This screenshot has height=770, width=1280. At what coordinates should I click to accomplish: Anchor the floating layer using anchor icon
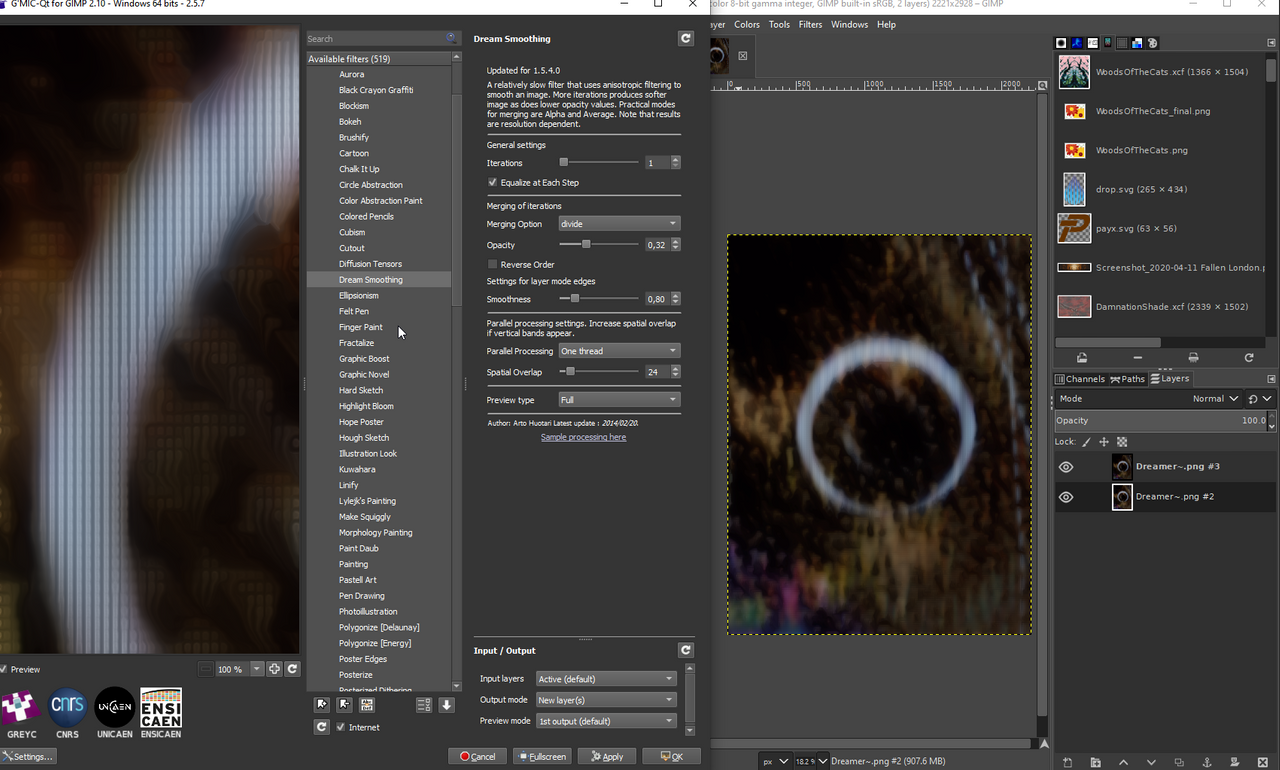tap(1207, 762)
